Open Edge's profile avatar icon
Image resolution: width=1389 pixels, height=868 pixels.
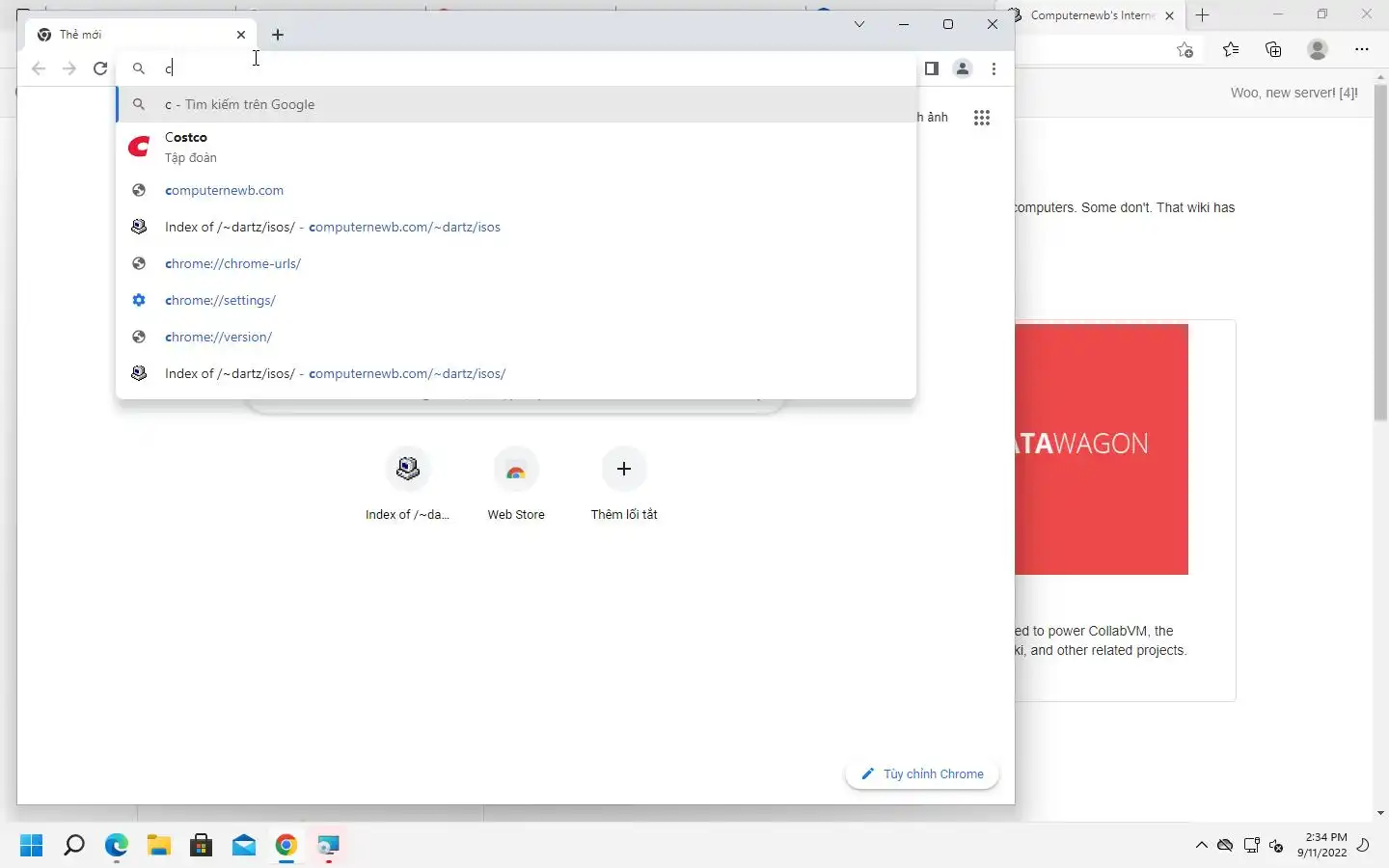pyautogui.click(x=1318, y=49)
